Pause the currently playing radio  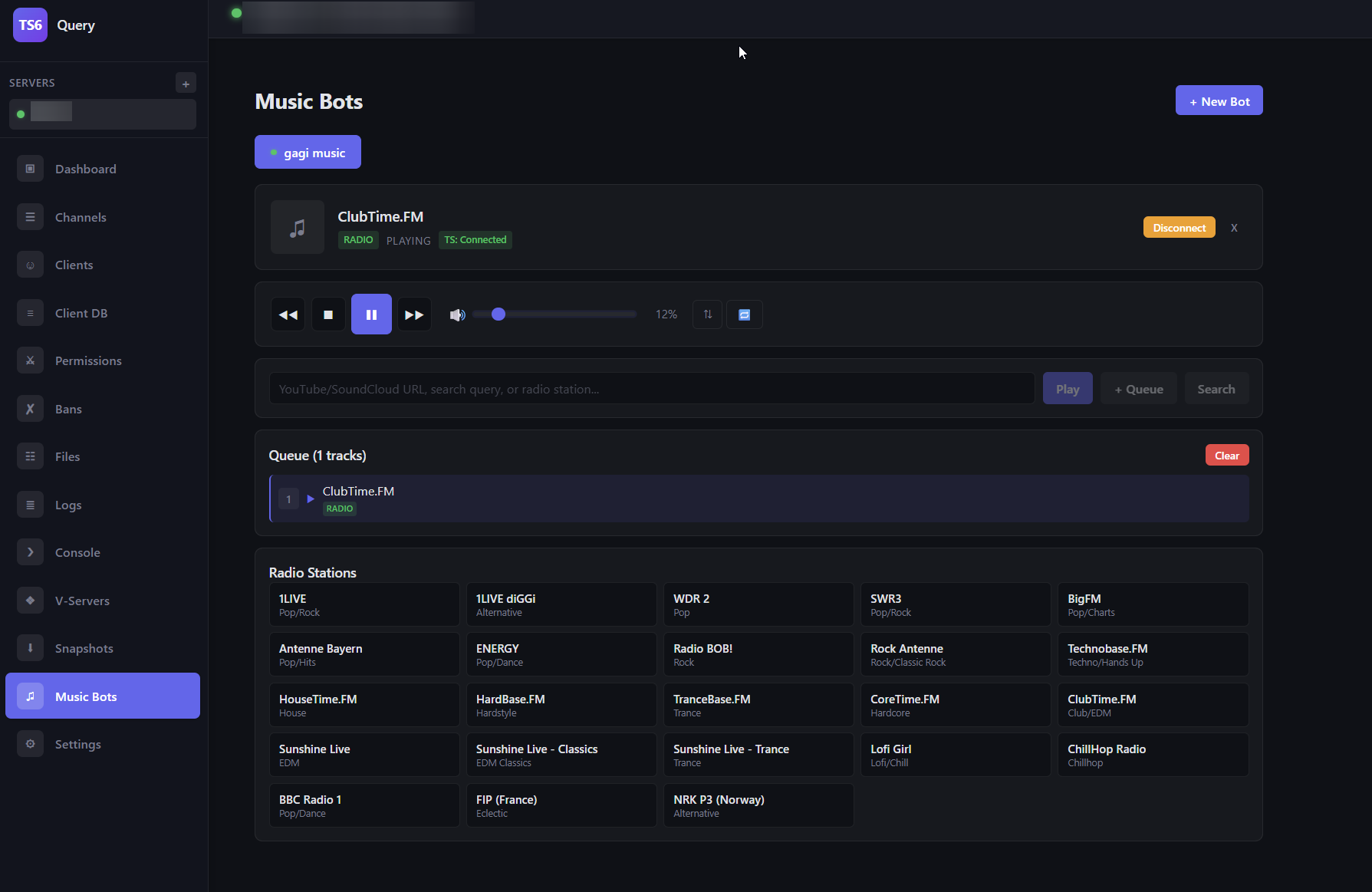371,314
